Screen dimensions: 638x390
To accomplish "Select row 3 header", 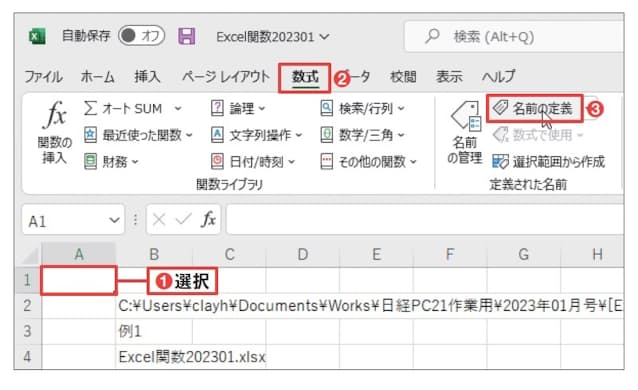I will 28,331.
